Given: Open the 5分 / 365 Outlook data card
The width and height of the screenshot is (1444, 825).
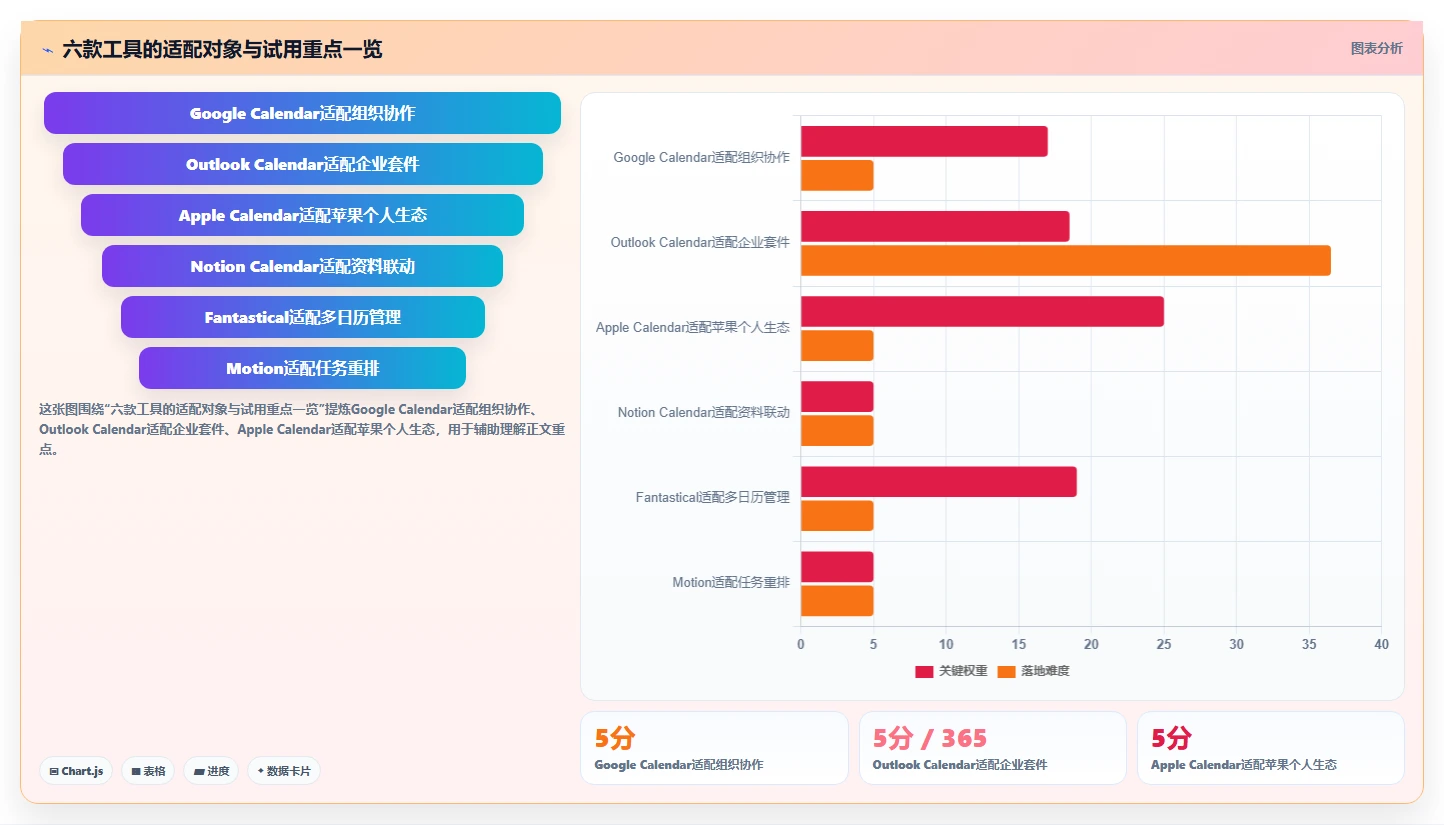Looking at the screenshot, I should coord(992,748).
